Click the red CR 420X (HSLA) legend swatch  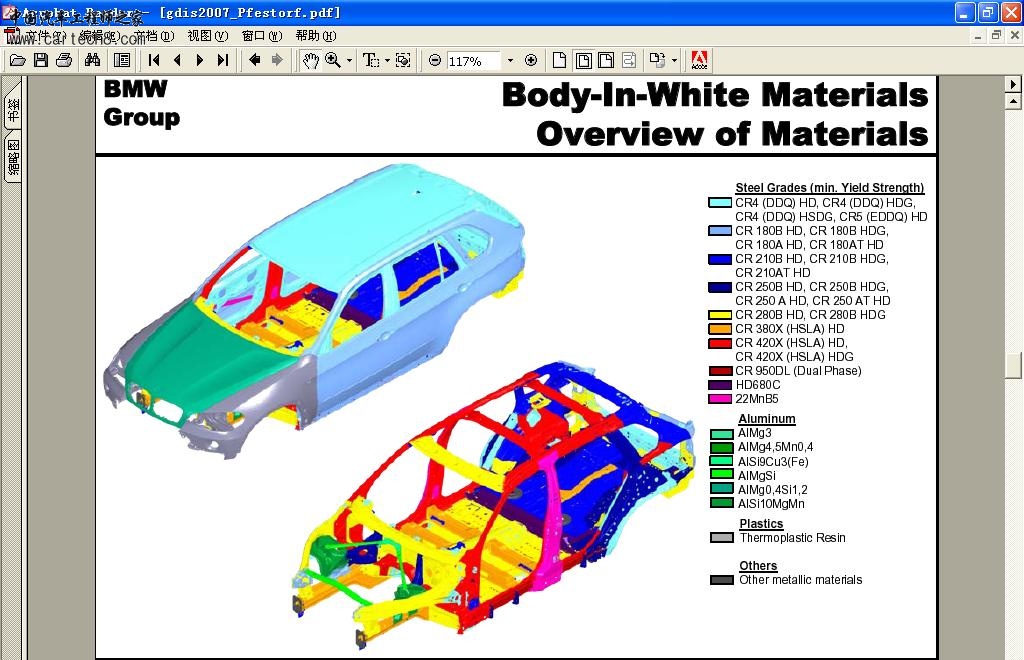click(x=720, y=343)
